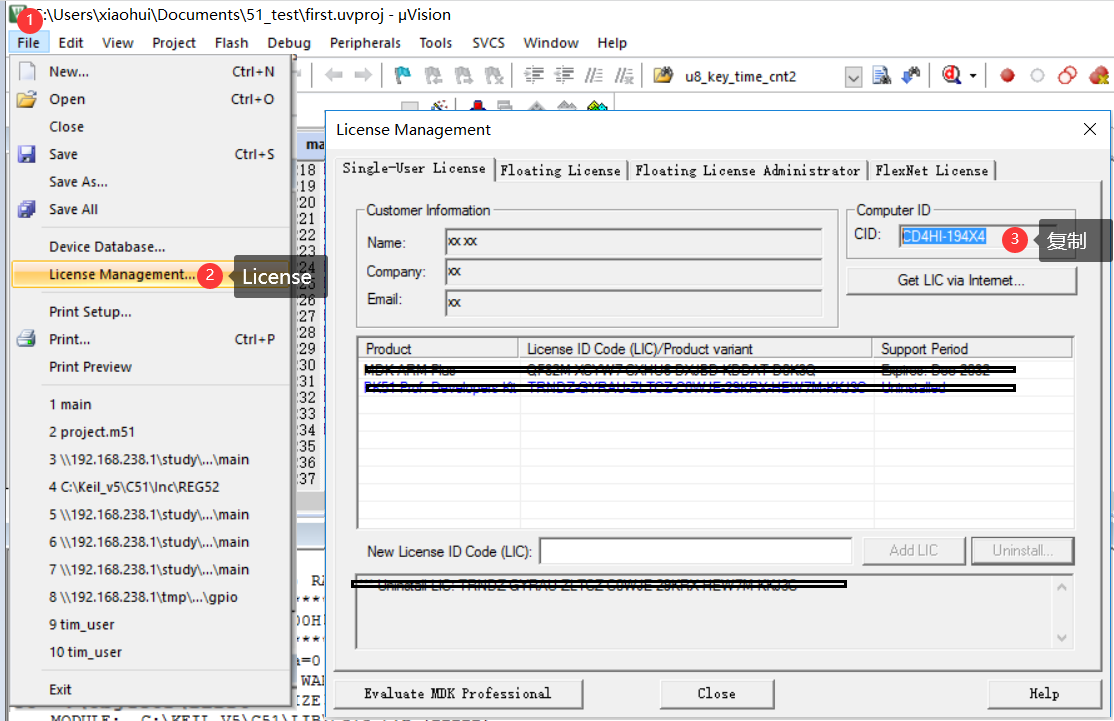The height and width of the screenshot is (721, 1114).
Task: Click the Product column header
Action: (438, 349)
